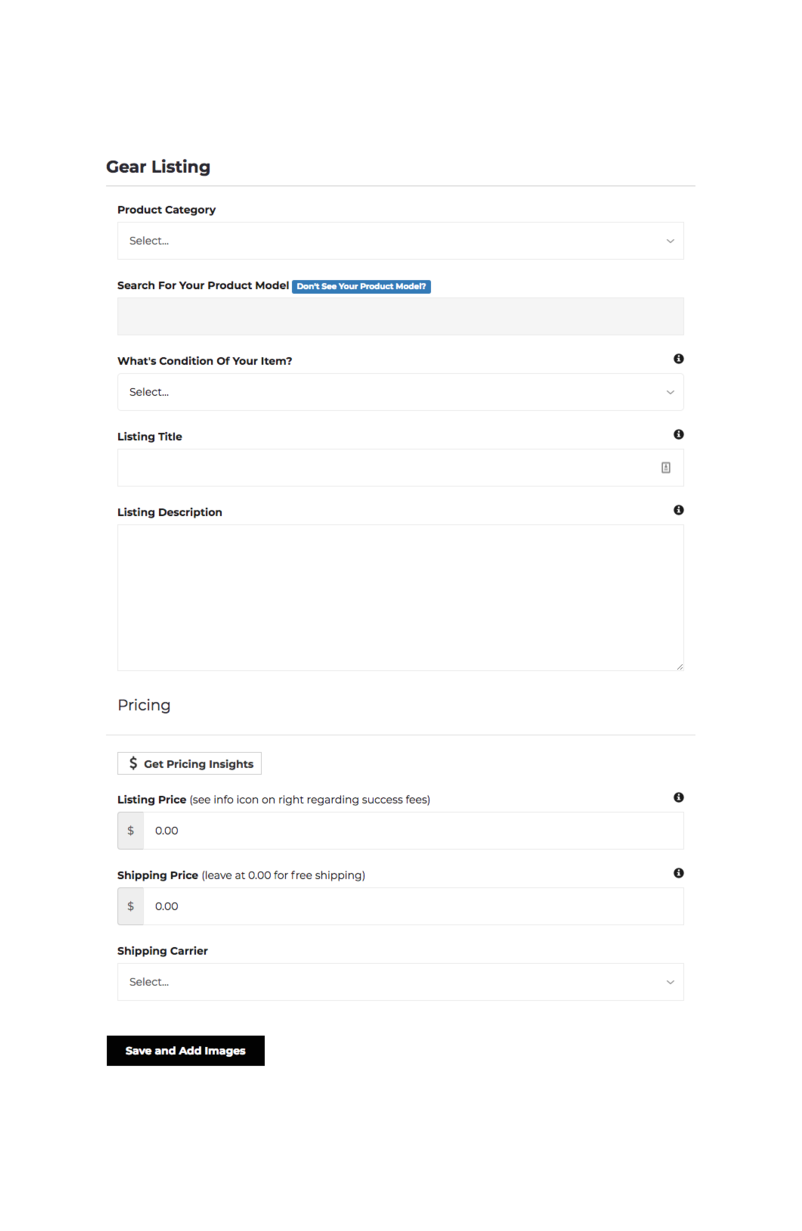Screen dimensions: 802x1231
Task: Open the Shipping Carrier dropdown
Action: pos(400,982)
